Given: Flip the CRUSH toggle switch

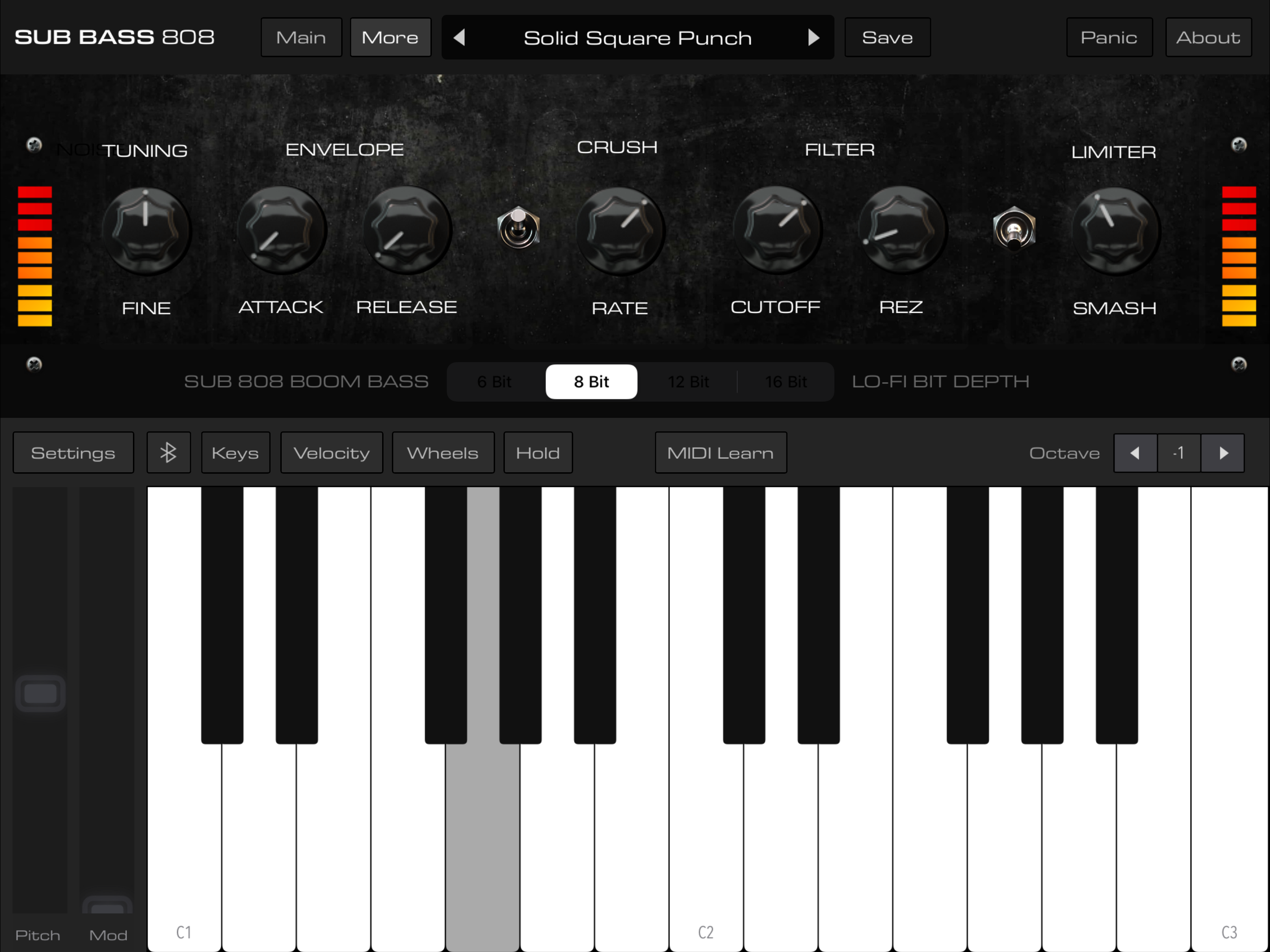Looking at the screenshot, I should [518, 228].
